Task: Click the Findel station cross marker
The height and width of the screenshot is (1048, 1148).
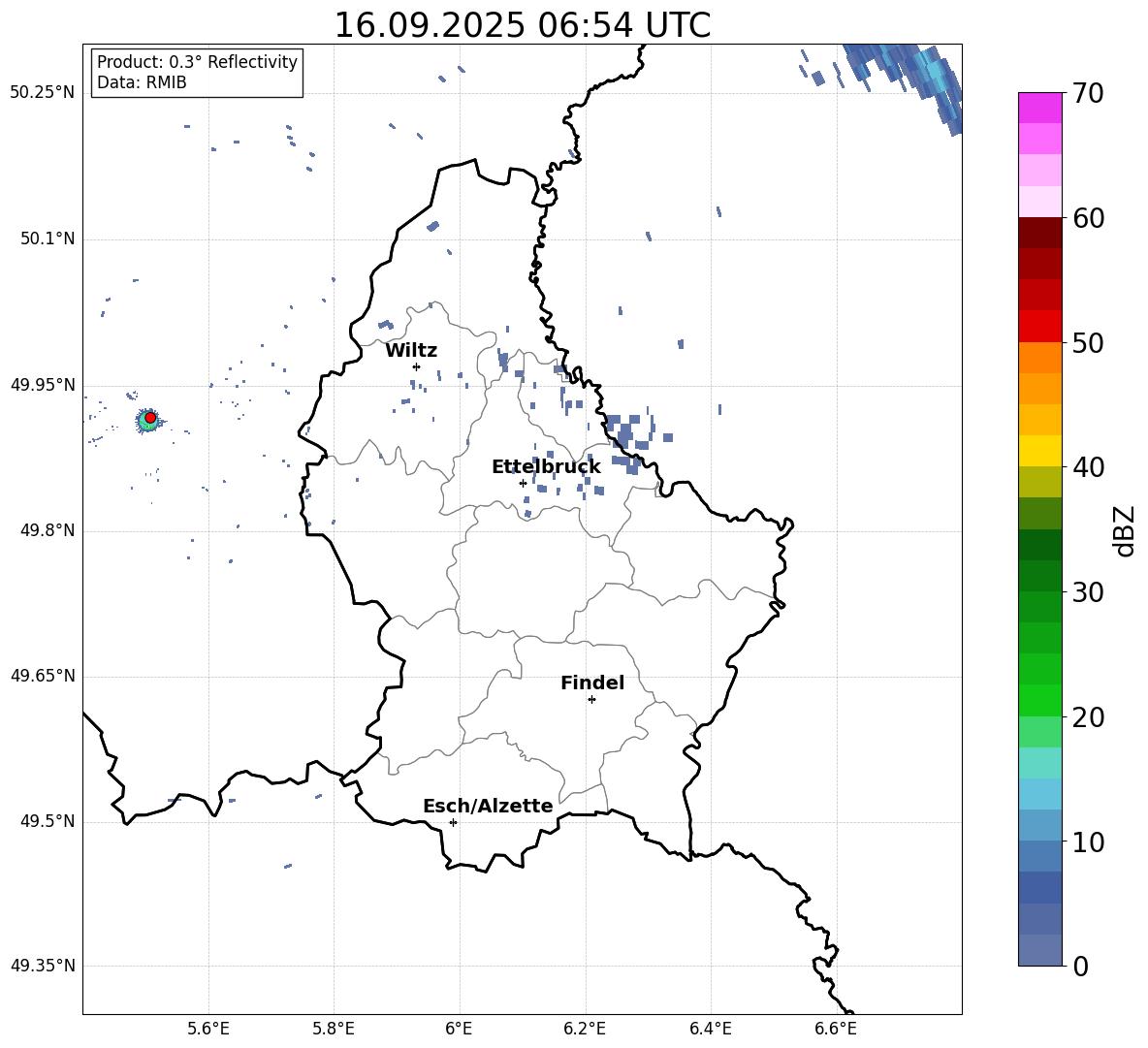Action: pyautogui.click(x=591, y=700)
